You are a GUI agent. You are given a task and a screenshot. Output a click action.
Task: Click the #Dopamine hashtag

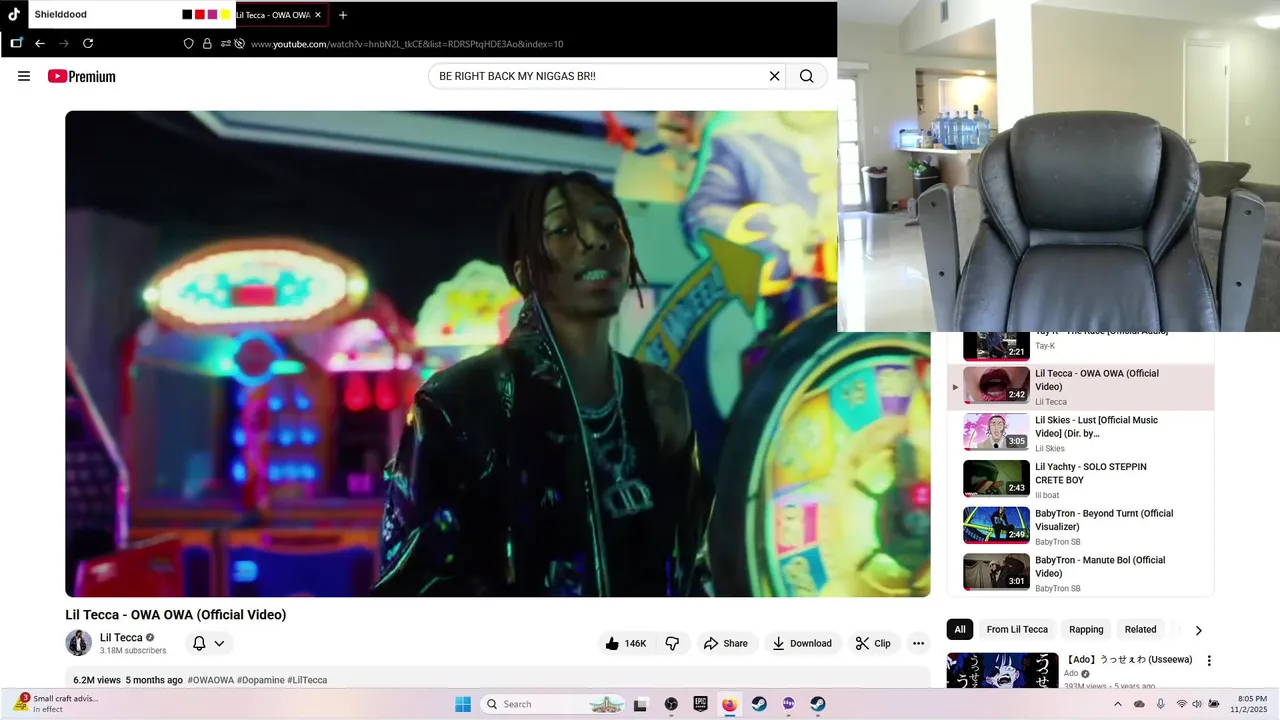(x=260, y=680)
